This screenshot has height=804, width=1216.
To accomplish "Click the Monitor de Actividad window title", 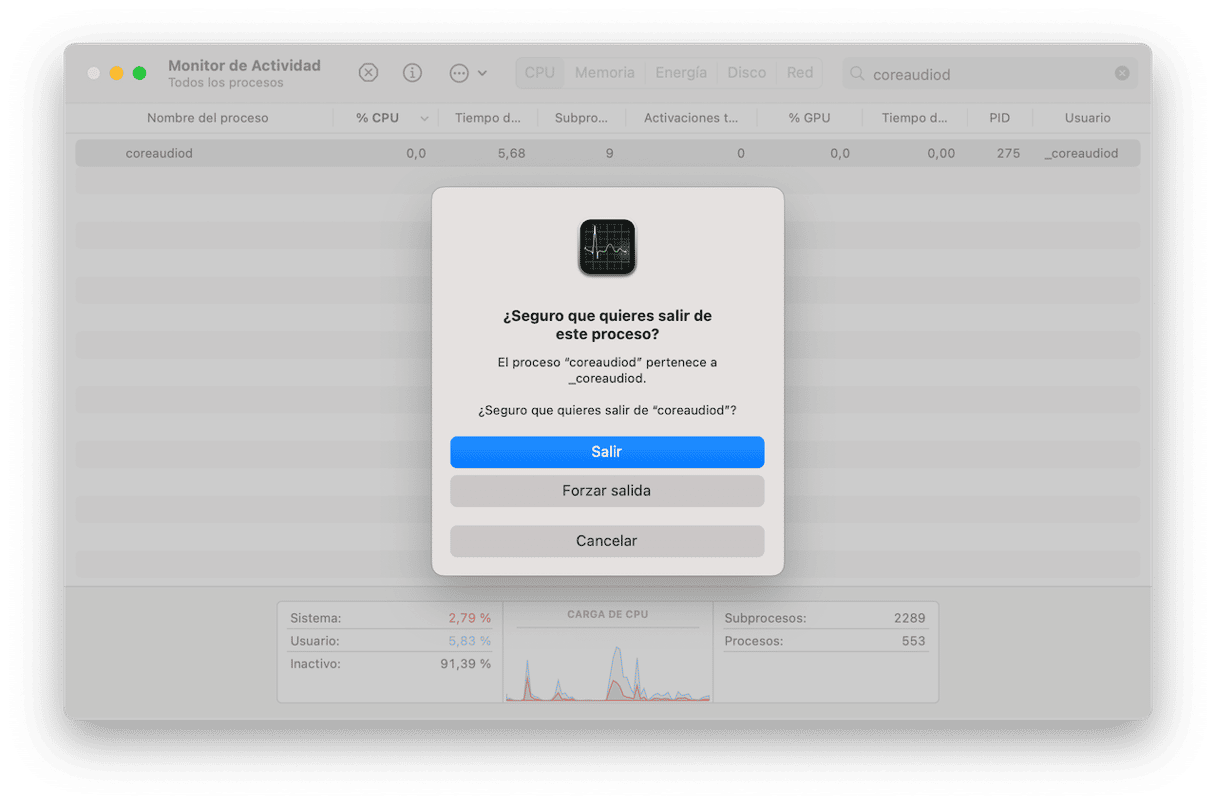I will tap(244, 65).
